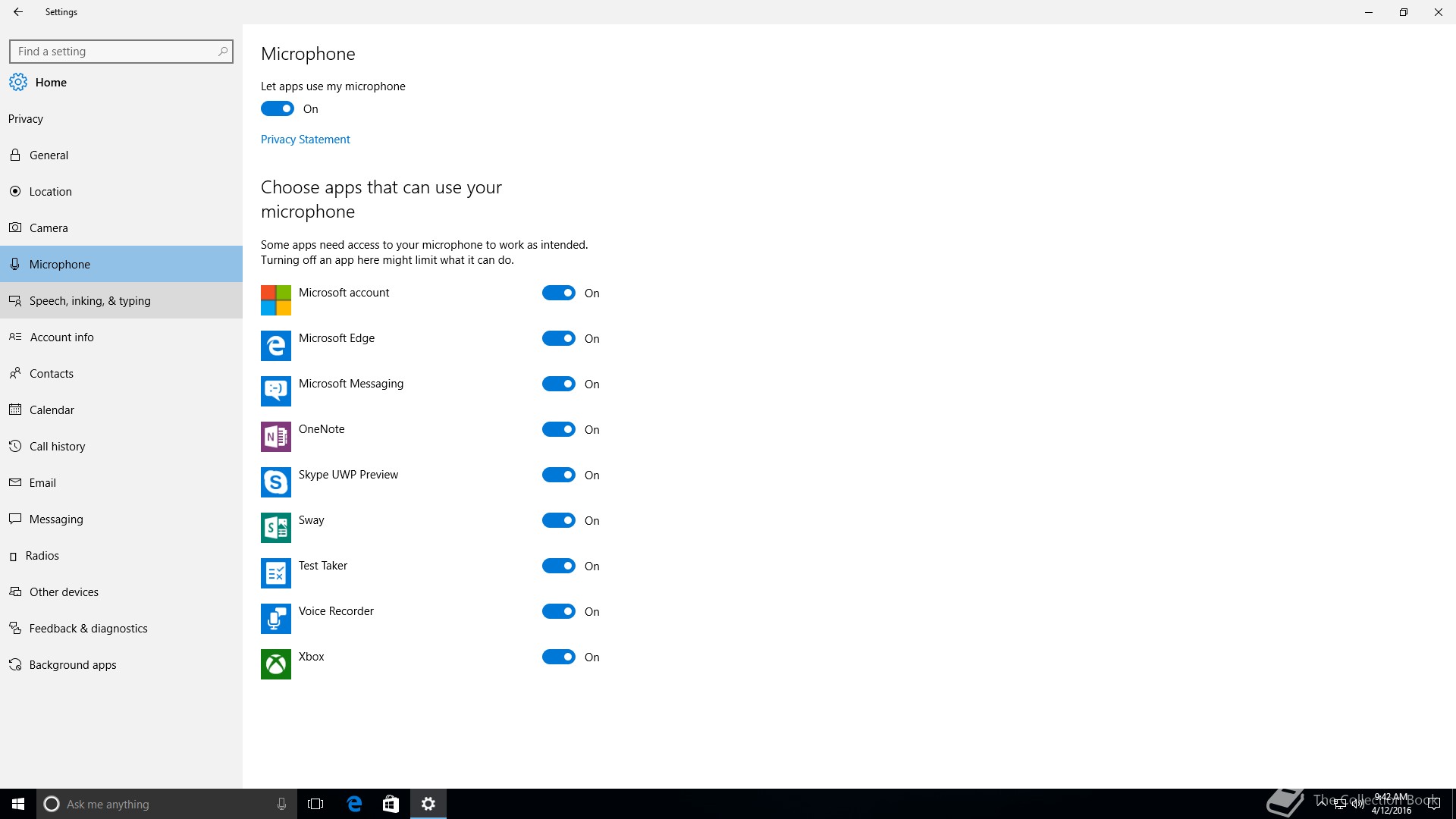The width and height of the screenshot is (1456, 819).
Task: Click the Microsoft Messaging label
Action: click(x=351, y=384)
